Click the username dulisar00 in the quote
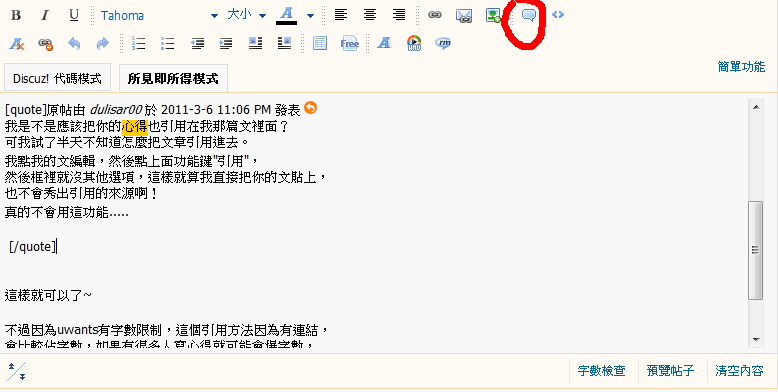This screenshot has height=392, width=778. pos(116,110)
